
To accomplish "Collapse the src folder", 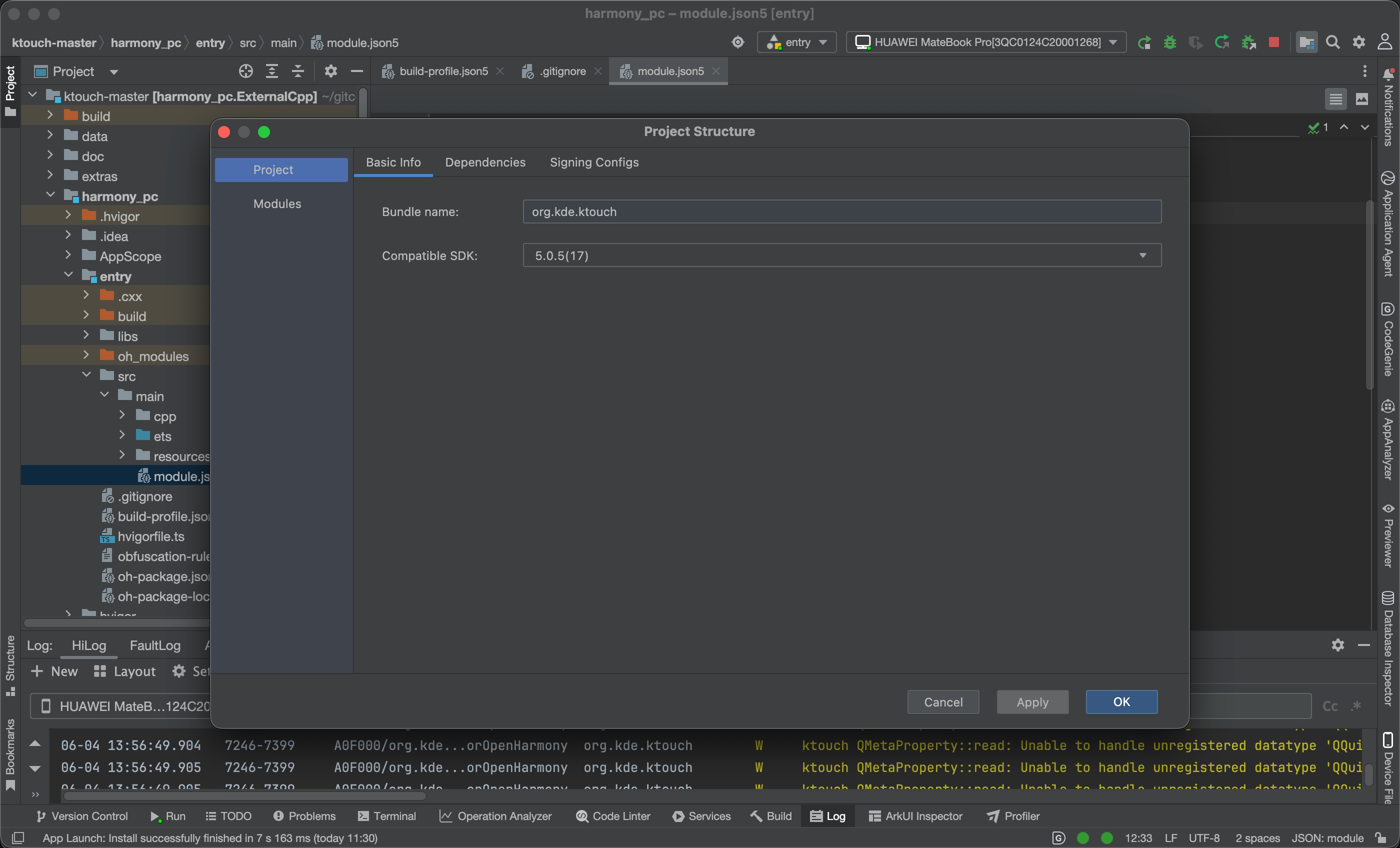I will pyautogui.click(x=86, y=375).
